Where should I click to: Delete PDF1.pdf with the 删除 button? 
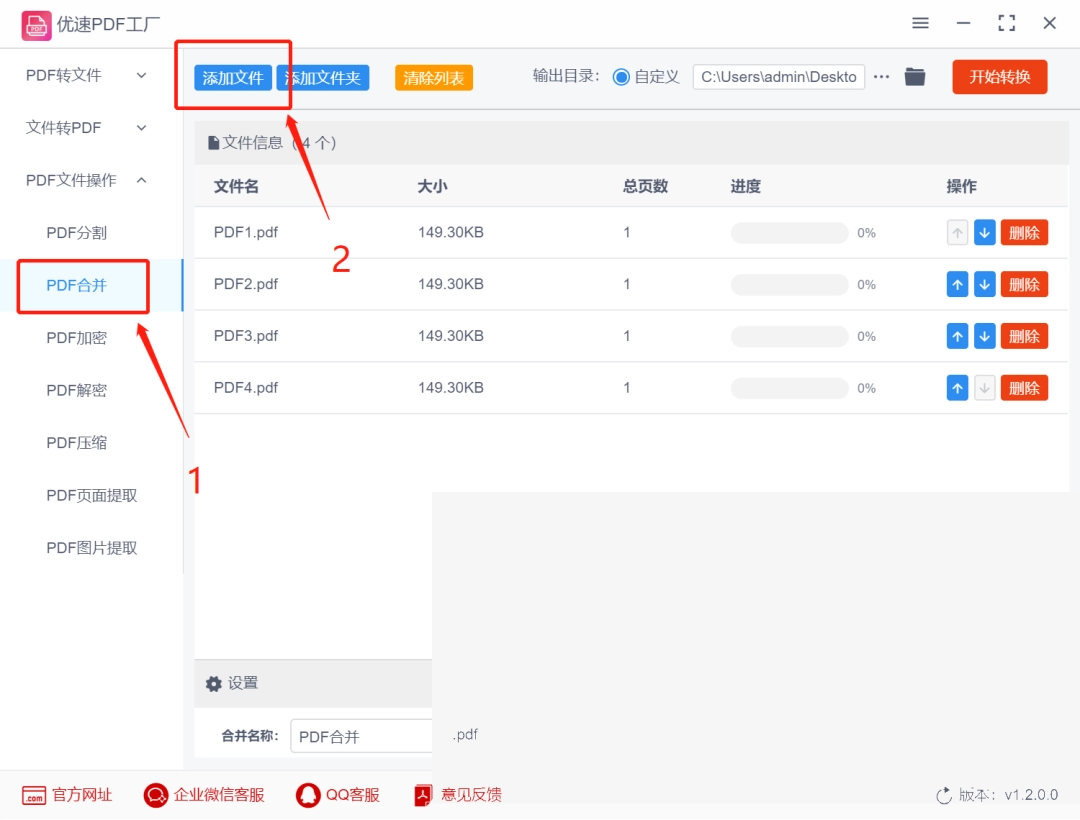click(1024, 233)
